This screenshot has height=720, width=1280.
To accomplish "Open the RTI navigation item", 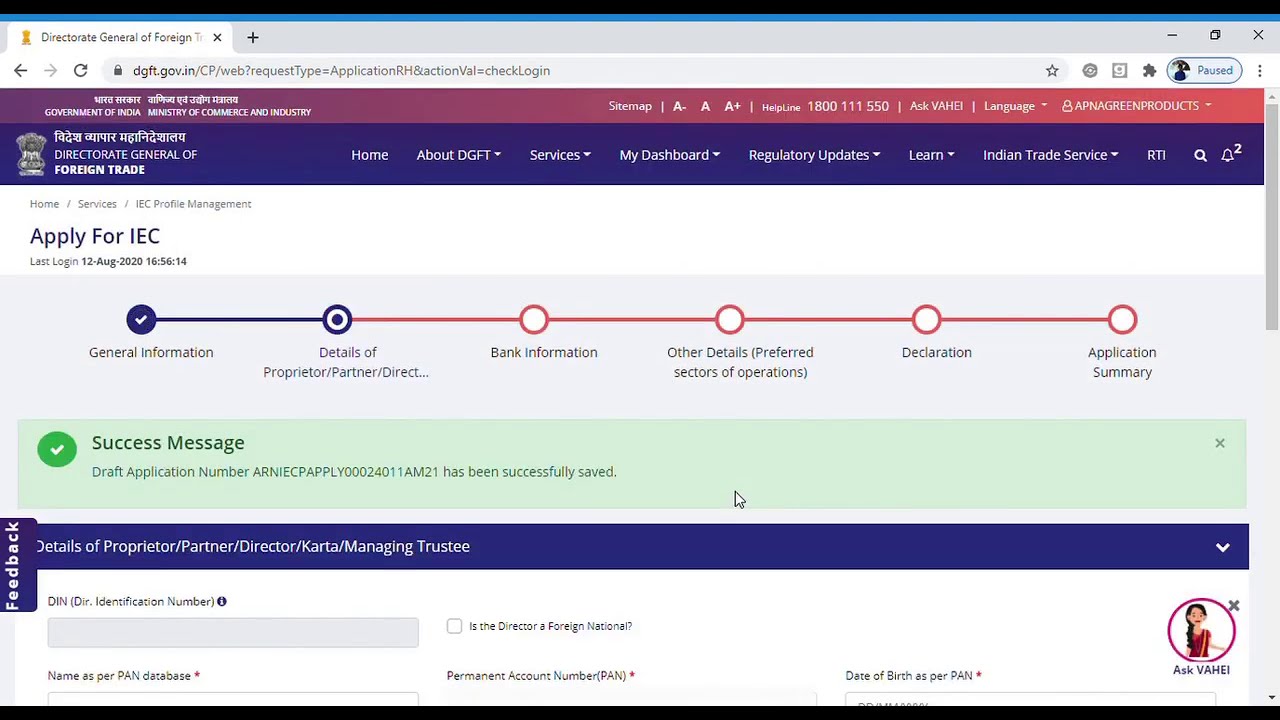I will click(x=1156, y=154).
